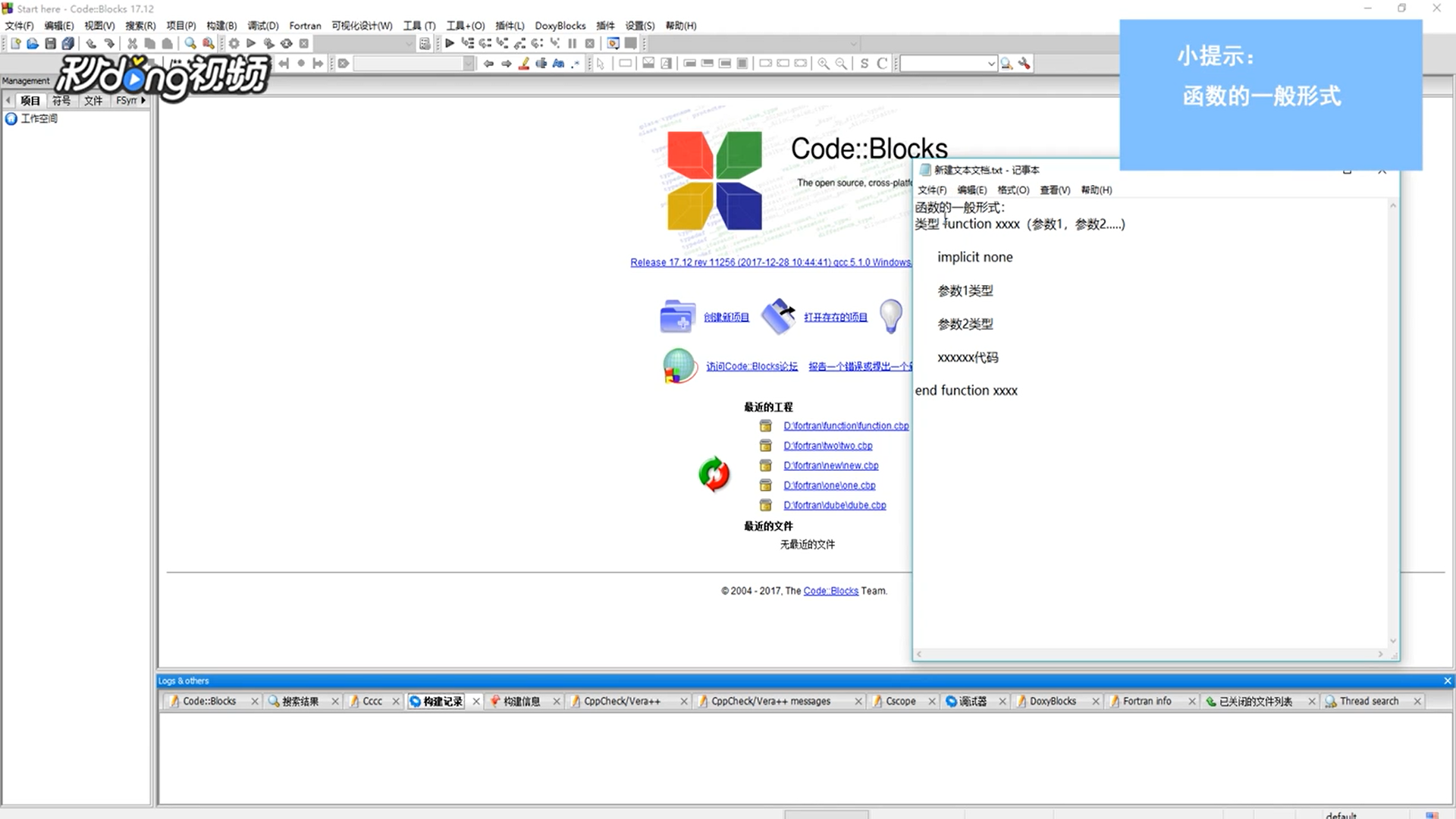The image size is (1456, 819).
Task: Click the Notepad vertical scrollbar
Action: 1392,423
